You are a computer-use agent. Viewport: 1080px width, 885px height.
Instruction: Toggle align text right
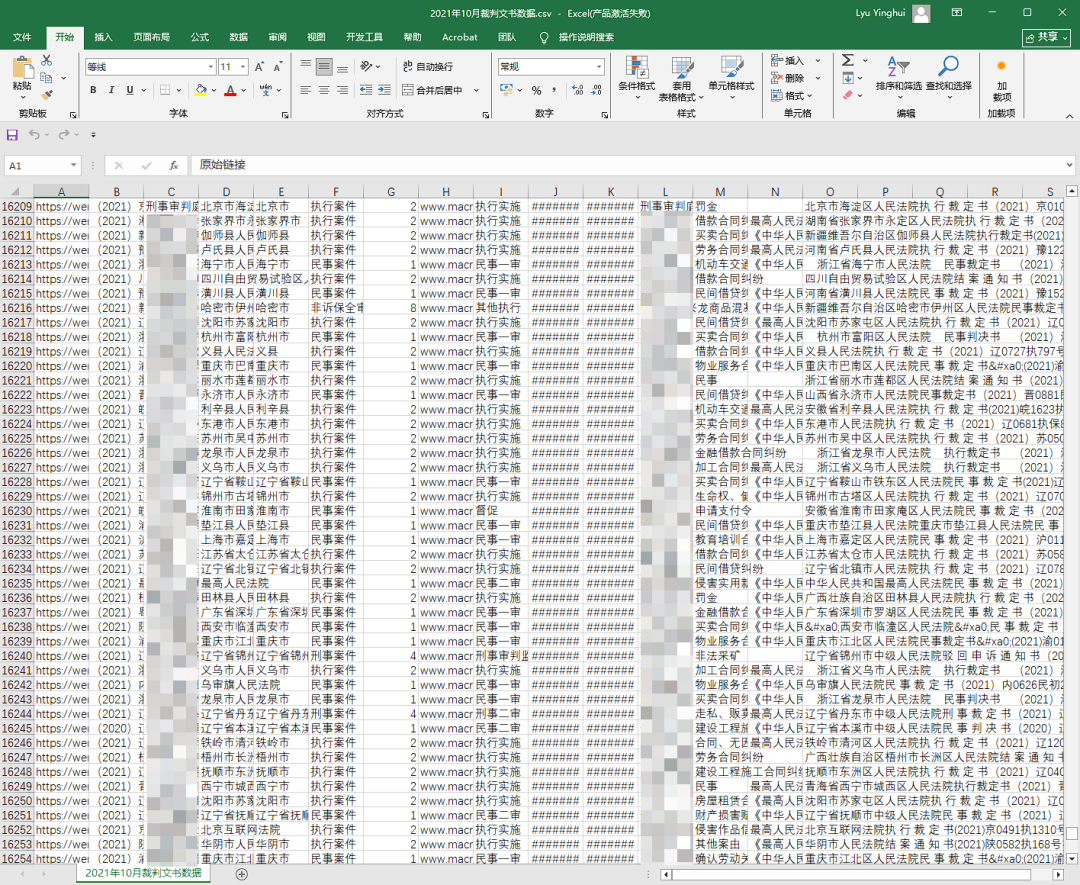click(x=342, y=90)
